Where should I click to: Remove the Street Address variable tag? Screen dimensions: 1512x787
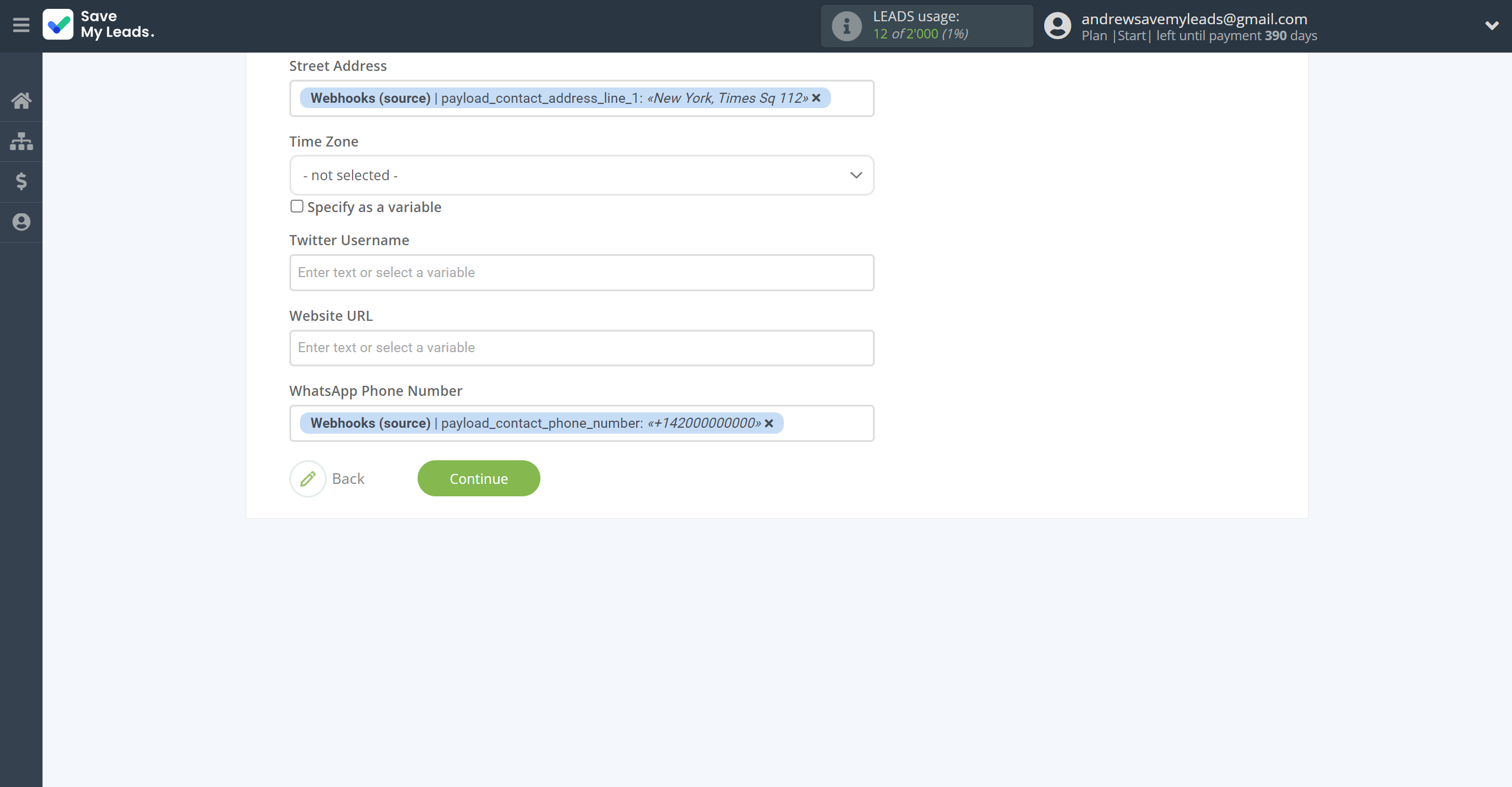[816, 98]
